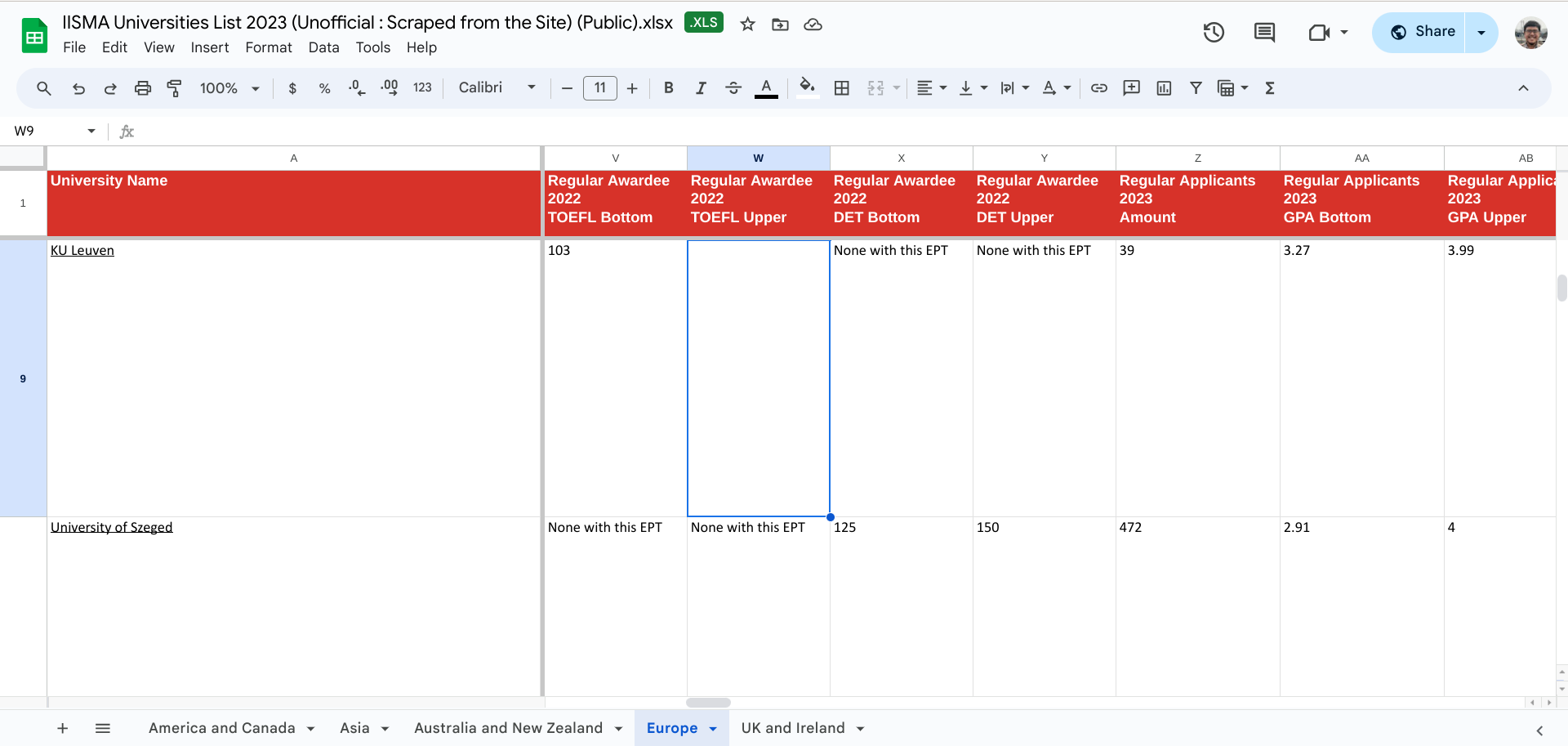
Task: Open the zoom 100% dropdown
Action: pyautogui.click(x=229, y=88)
